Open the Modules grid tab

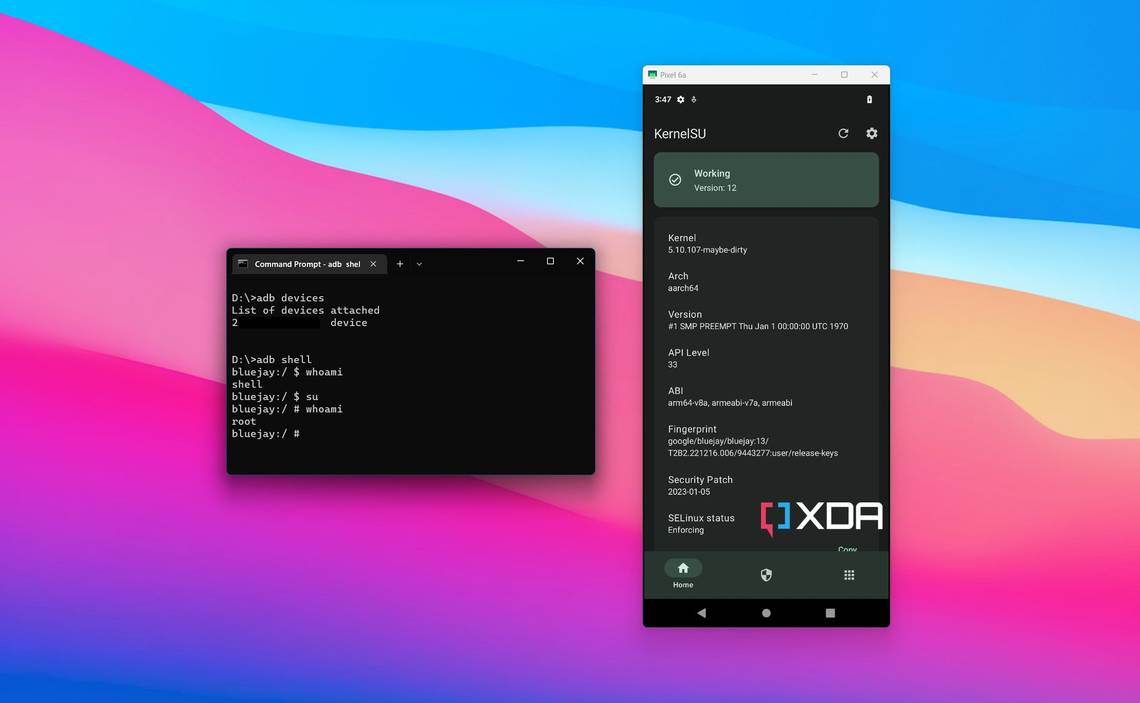click(x=848, y=575)
